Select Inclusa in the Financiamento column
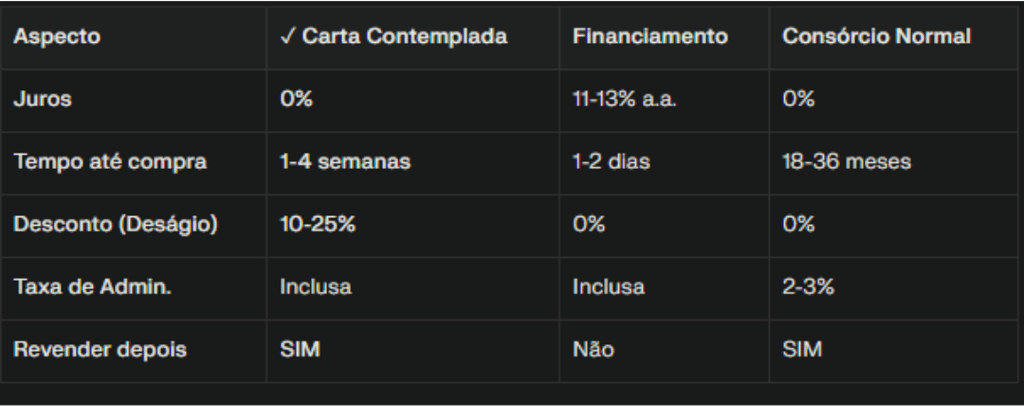This screenshot has width=1024, height=406. point(608,287)
